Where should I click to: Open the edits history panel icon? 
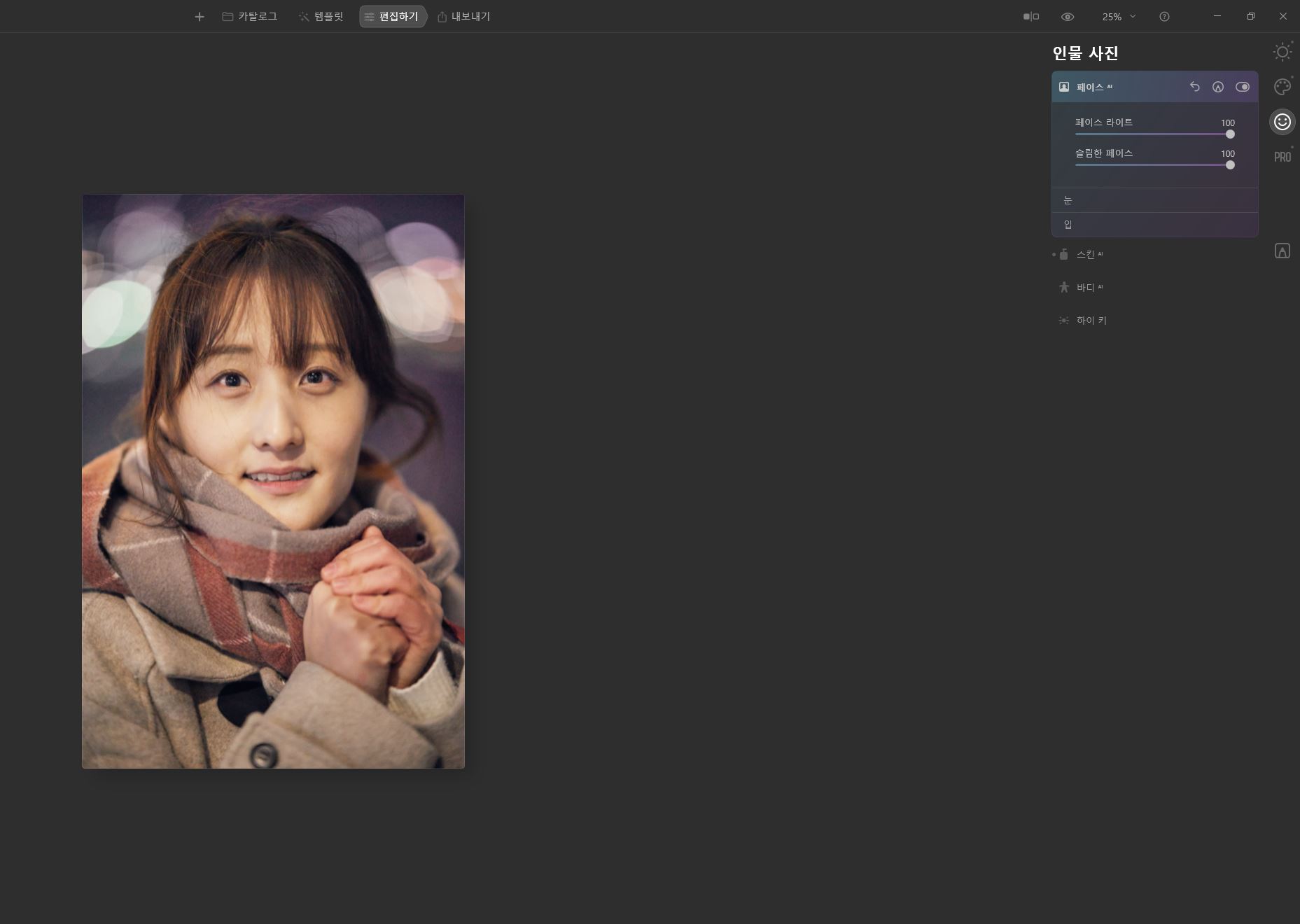tap(1282, 251)
